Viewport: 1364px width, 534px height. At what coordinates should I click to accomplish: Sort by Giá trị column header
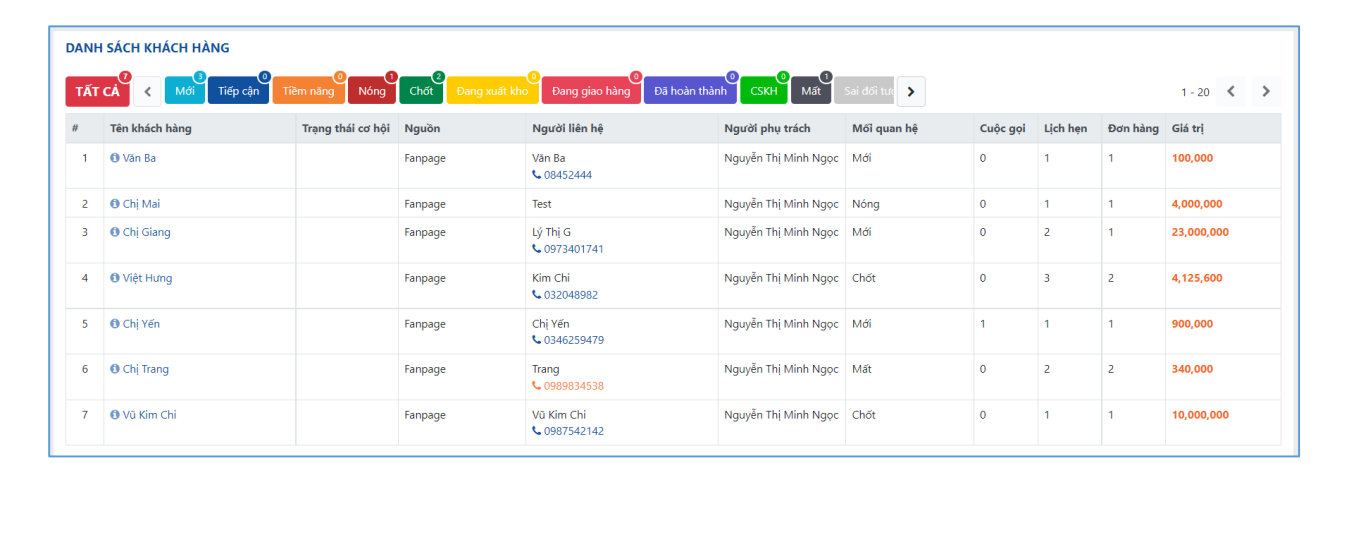[x=1188, y=128]
